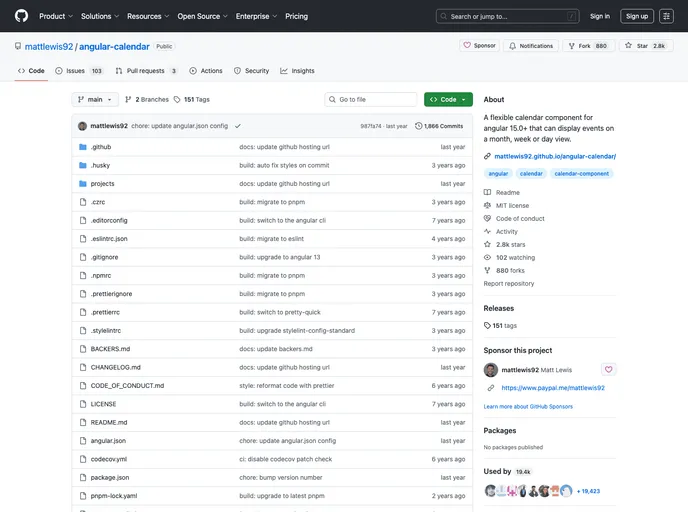The width and height of the screenshot is (688, 512).
Task: Click the Go to file field
Action: (371, 100)
